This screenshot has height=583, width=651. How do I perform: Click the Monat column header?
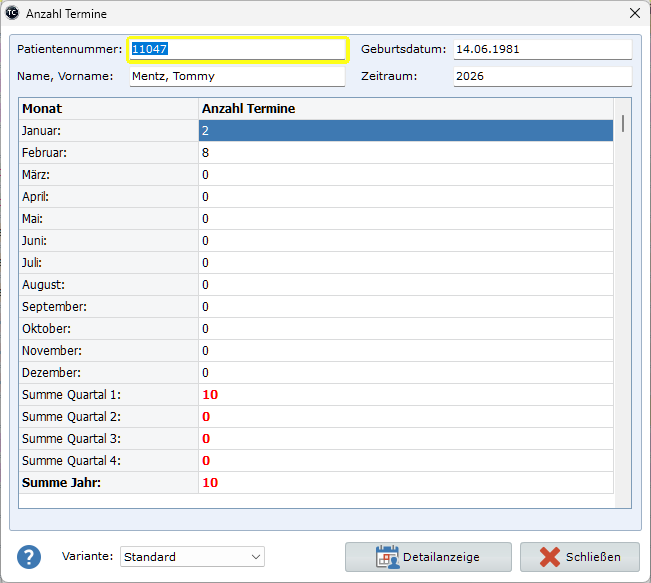coord(108,109)
